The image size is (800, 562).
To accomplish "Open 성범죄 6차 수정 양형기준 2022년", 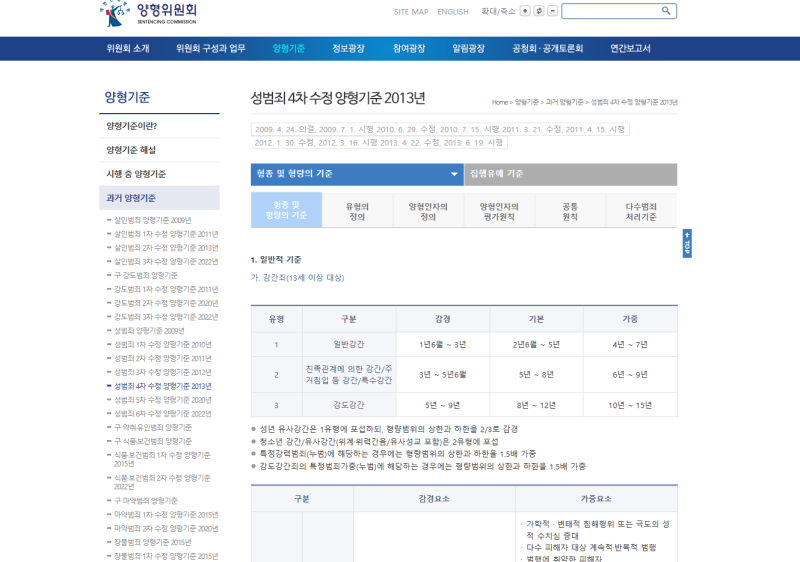I will (x=162, y=414).
